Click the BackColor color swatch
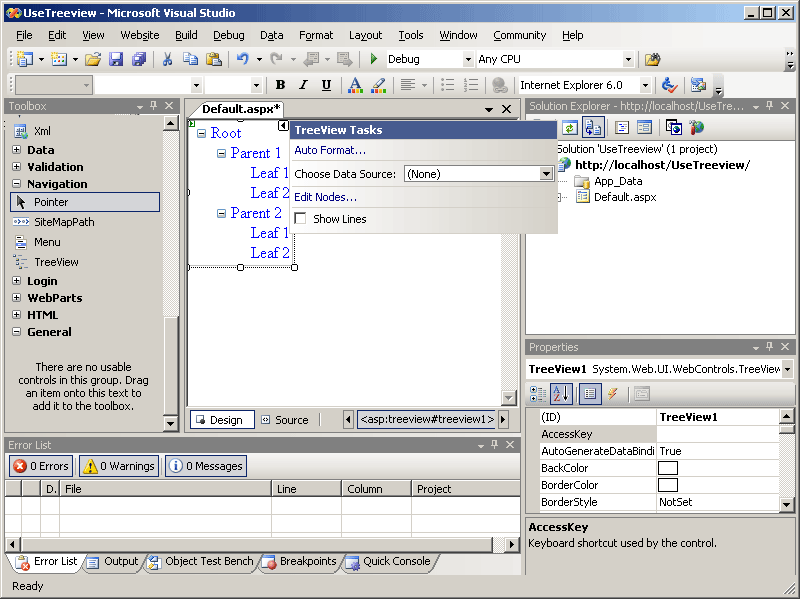This screenshot has width=800, height=599. [x=667, y=468]
